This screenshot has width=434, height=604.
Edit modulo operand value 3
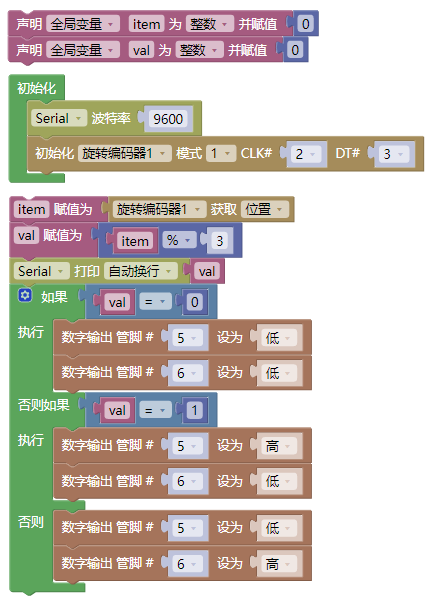point(220,241)
